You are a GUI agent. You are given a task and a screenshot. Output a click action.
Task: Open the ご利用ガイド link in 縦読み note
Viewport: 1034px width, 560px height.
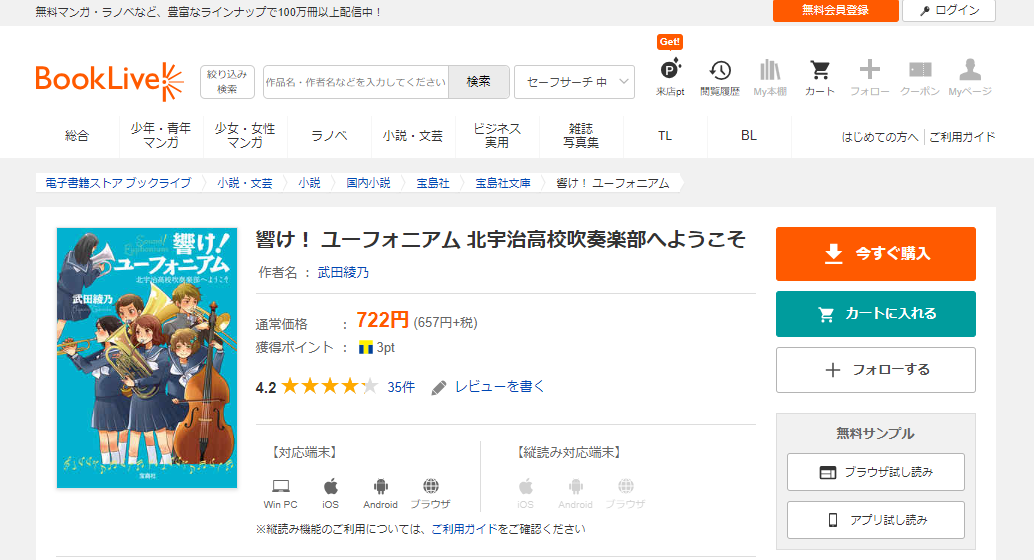[464, 529]
